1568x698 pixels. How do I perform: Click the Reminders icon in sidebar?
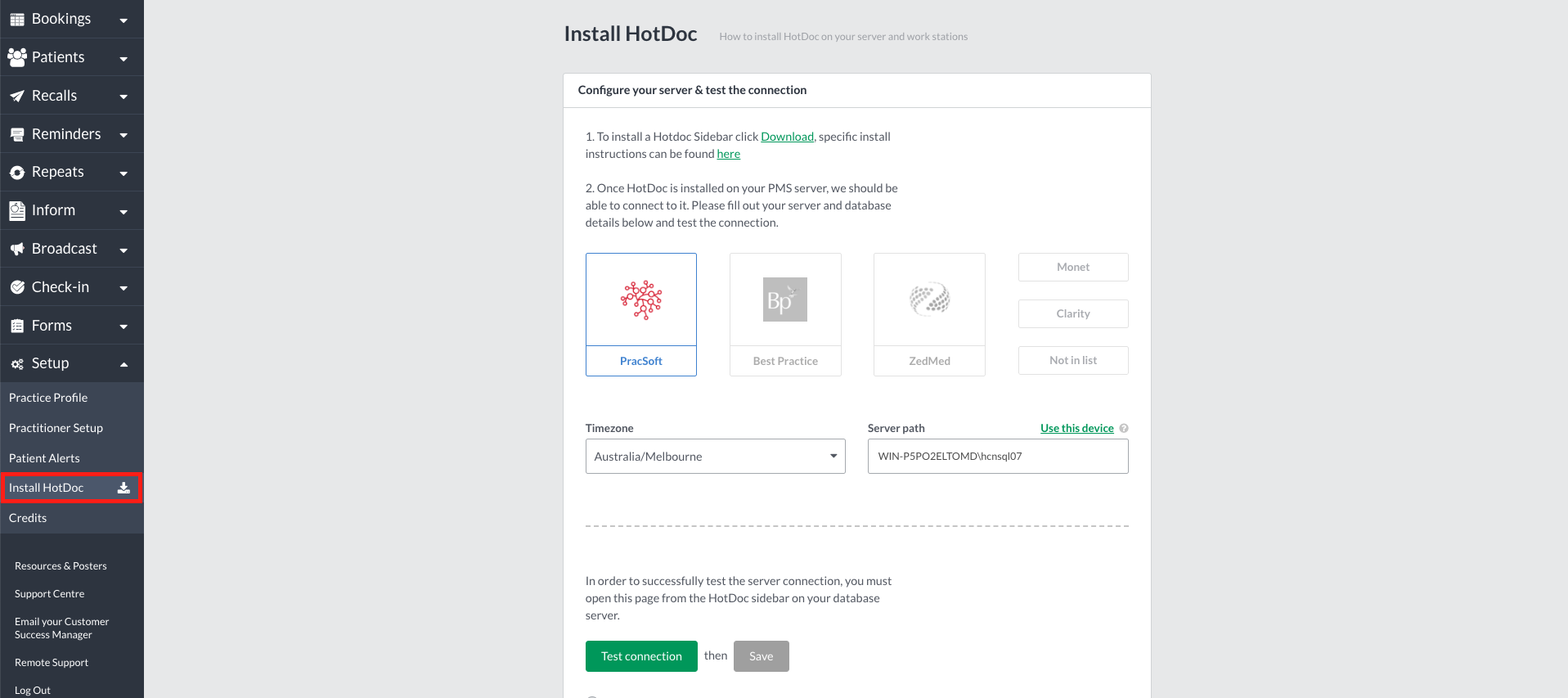coord(17,134)
